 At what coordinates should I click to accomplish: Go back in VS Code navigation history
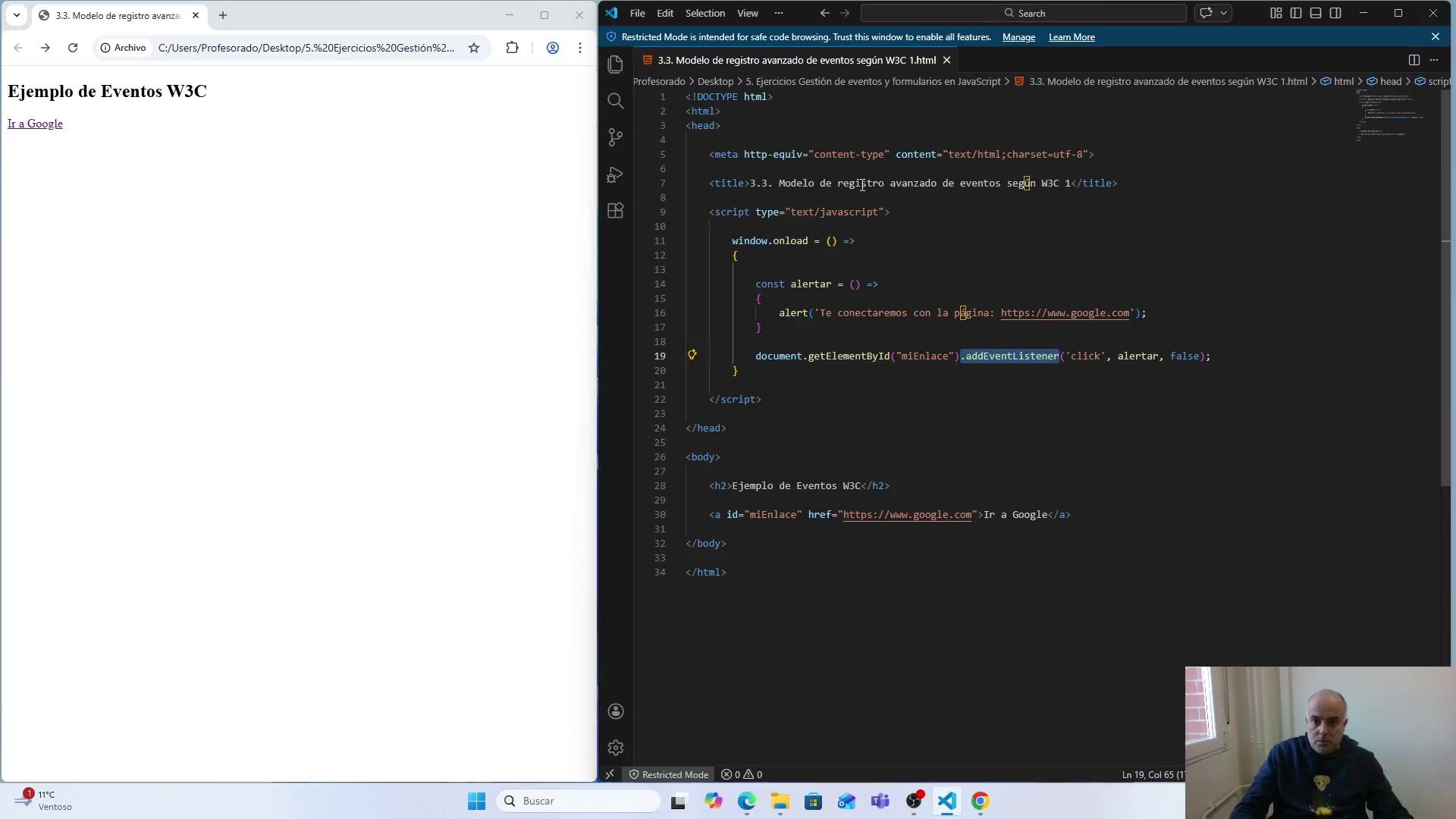824,13
